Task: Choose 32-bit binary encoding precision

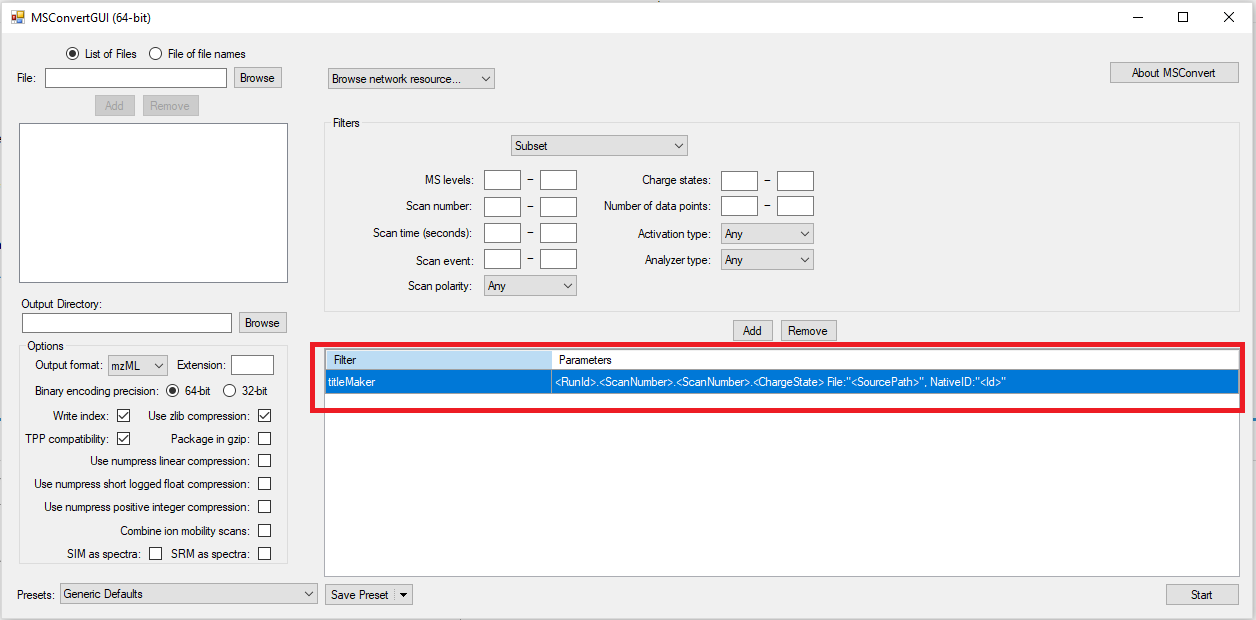Action: point(229,391)
